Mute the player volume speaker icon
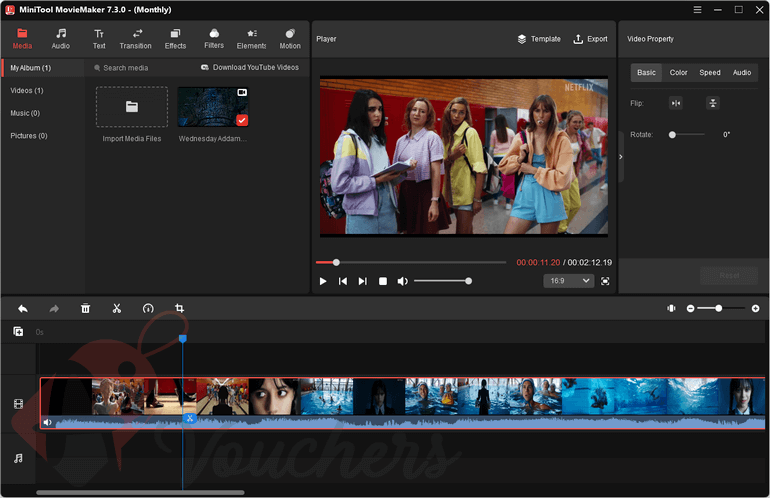The image size is (770, 498). point(402,281)
